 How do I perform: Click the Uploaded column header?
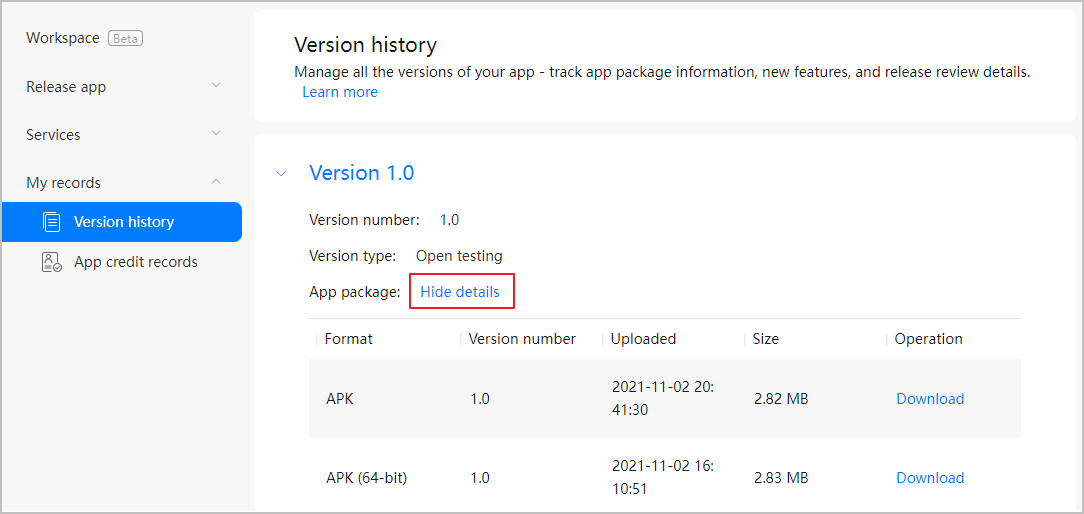point(643,339)
